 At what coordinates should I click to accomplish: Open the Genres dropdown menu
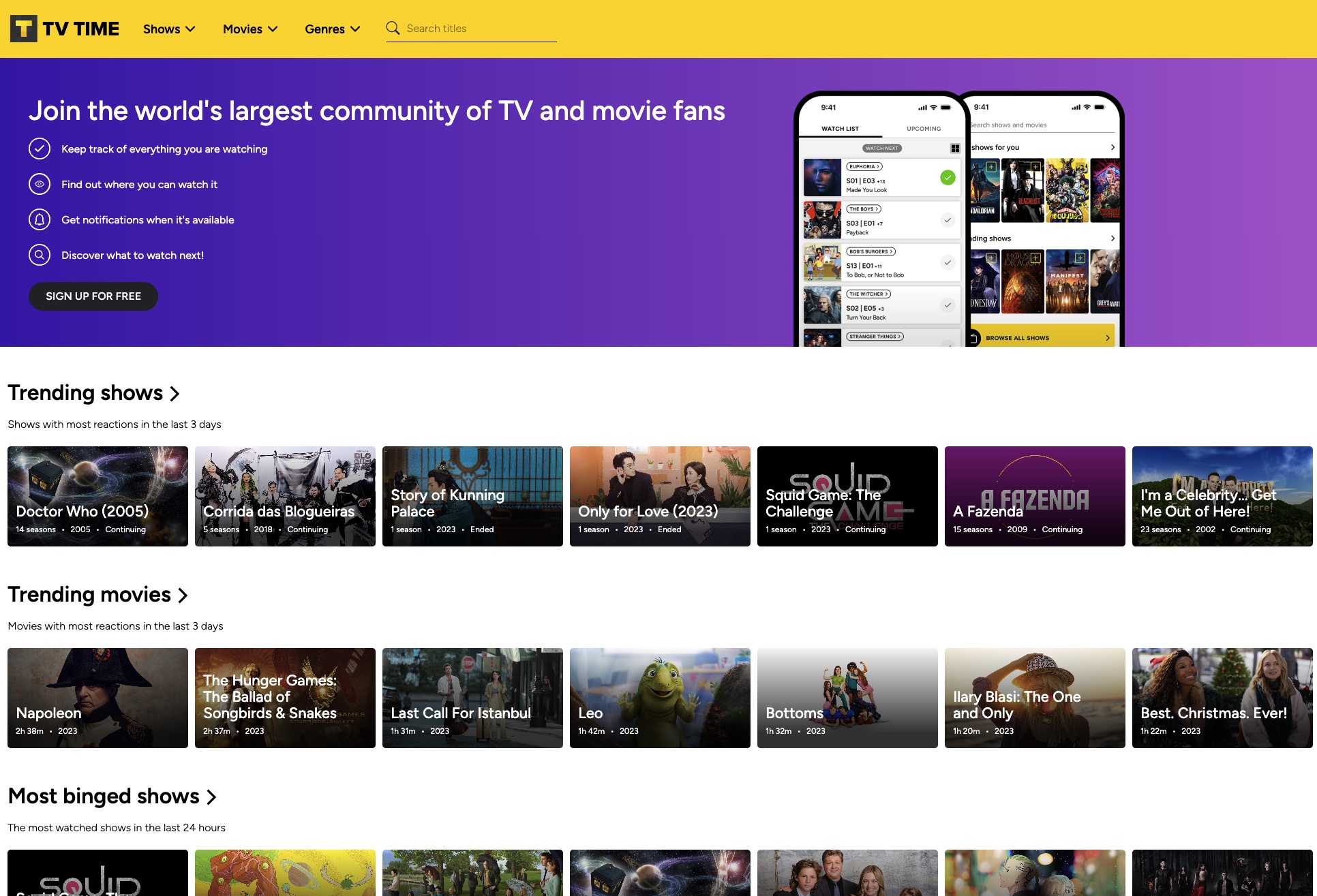coord(332,29)
